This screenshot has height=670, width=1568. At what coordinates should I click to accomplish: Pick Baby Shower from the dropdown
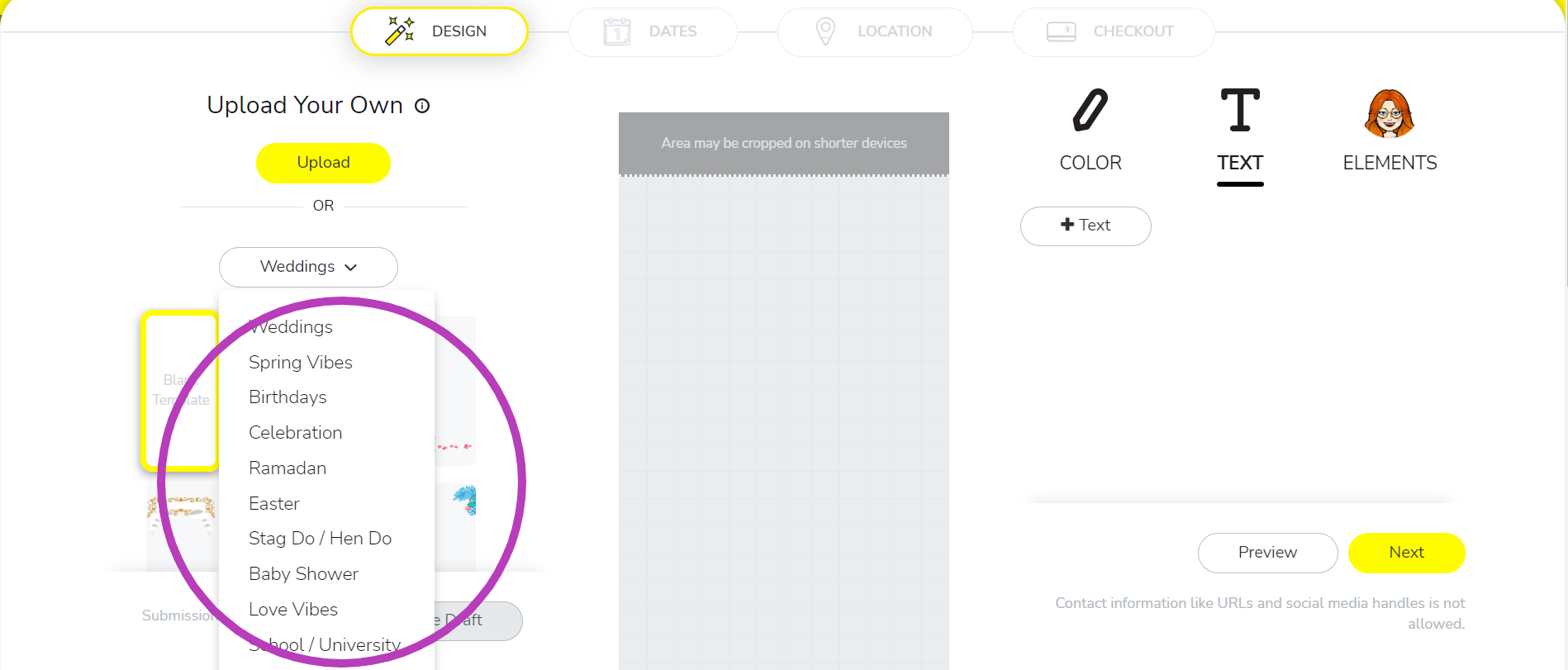point(303,573)
